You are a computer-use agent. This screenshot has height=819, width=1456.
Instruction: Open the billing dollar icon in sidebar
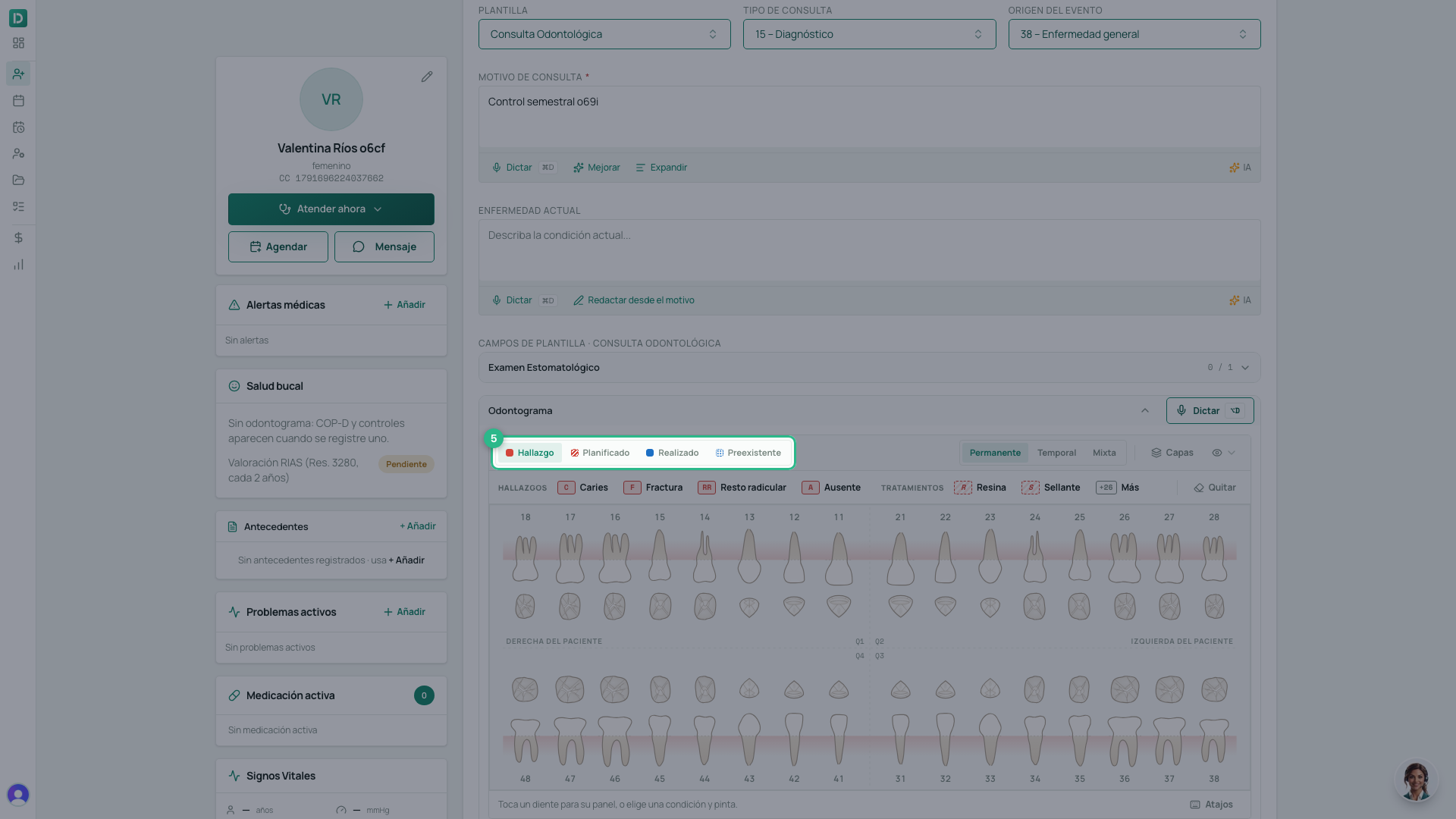pyautogui.click(x=18, y=237)
